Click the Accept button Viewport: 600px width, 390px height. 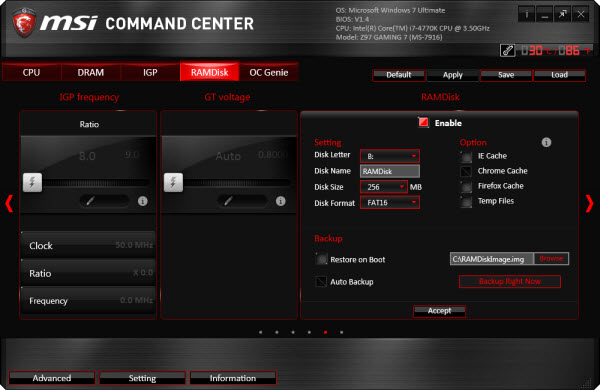click(x=439, y=311)
